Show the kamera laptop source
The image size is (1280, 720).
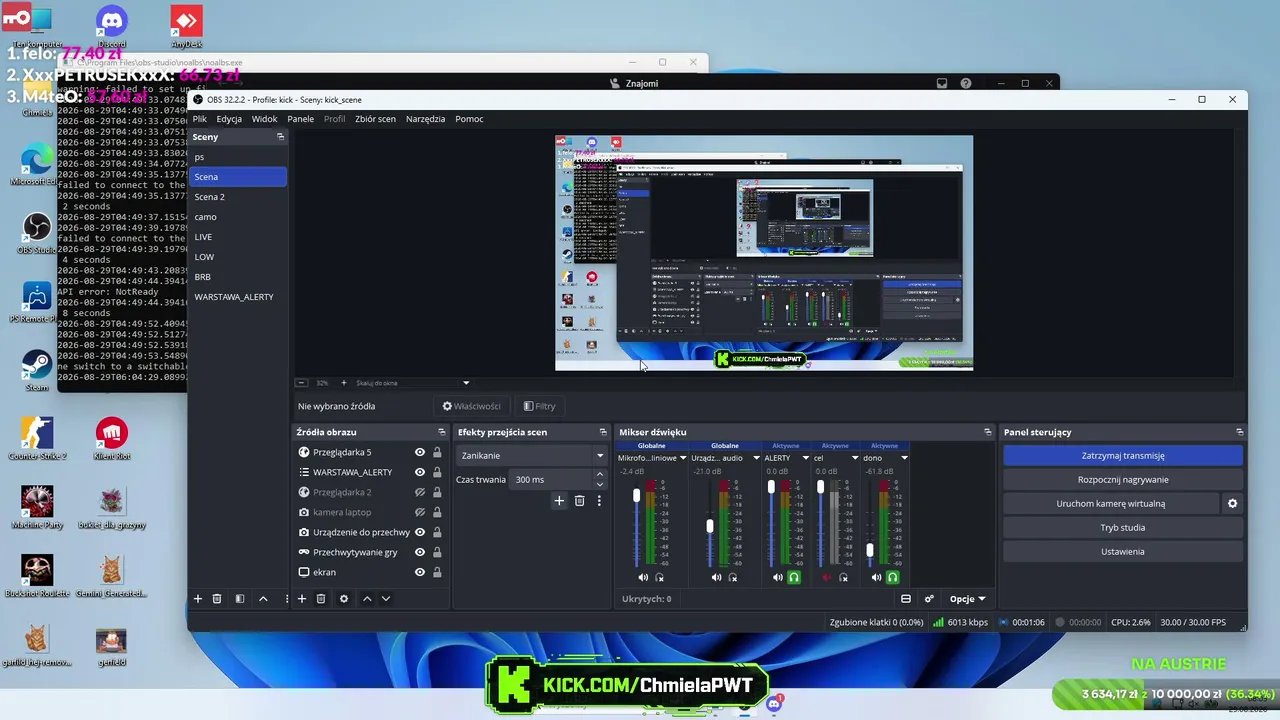(x=420, y=512)
